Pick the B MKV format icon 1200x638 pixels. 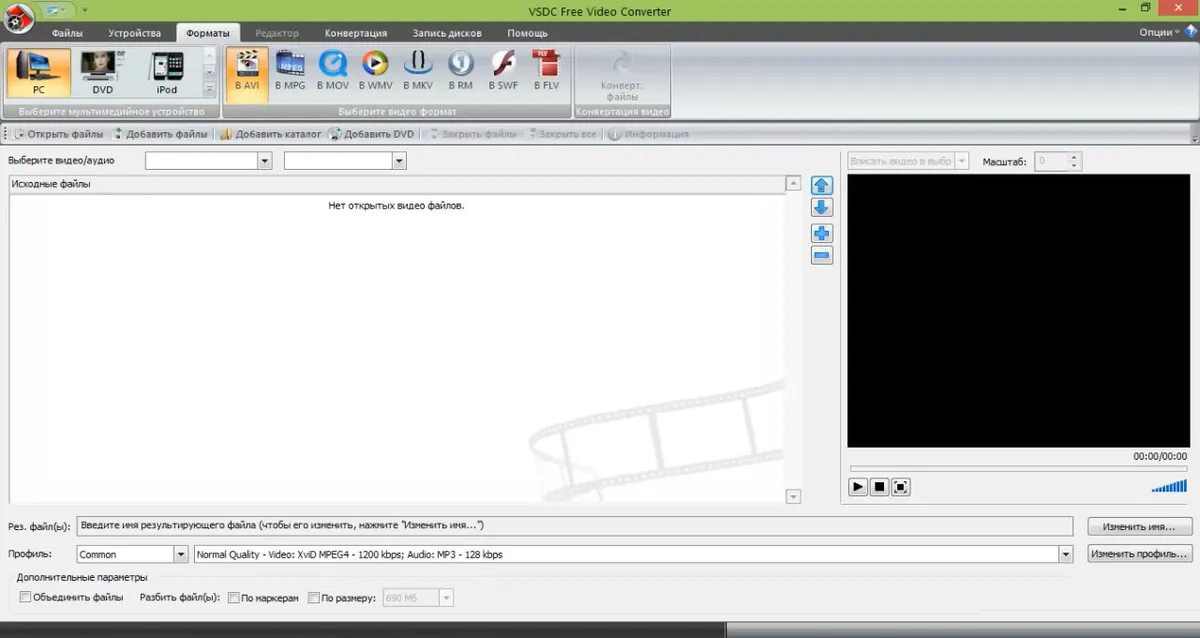[x=417, y=70]
